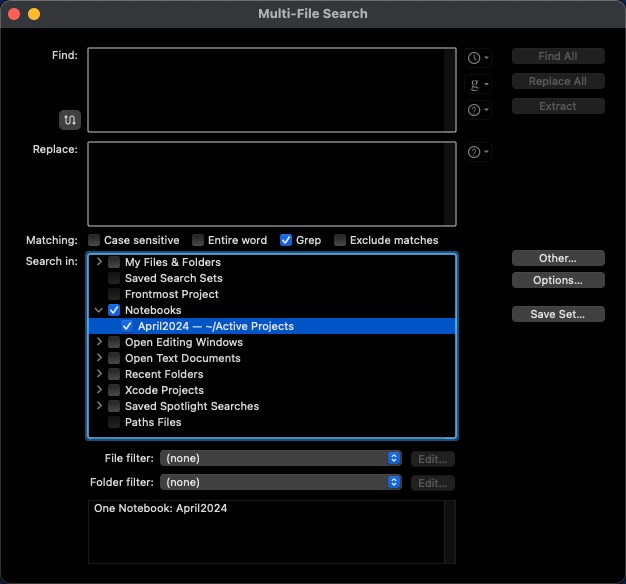Open the saved grep patterns 'g' menu
626x584 pixels.
click(477, 84)
